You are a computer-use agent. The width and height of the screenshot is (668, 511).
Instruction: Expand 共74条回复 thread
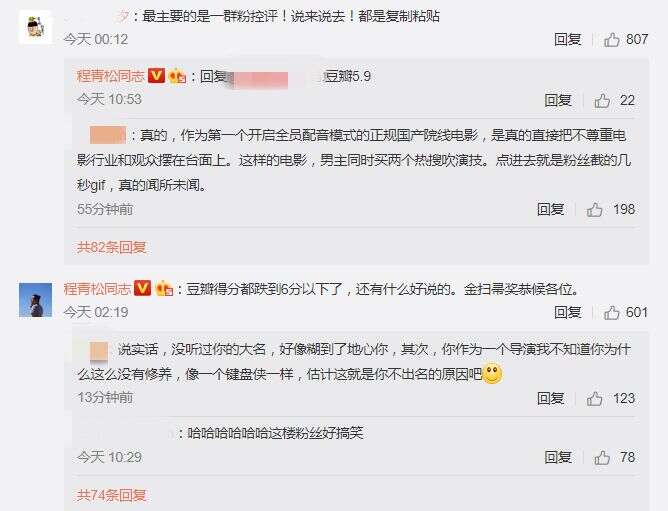[x=112, y=495]
